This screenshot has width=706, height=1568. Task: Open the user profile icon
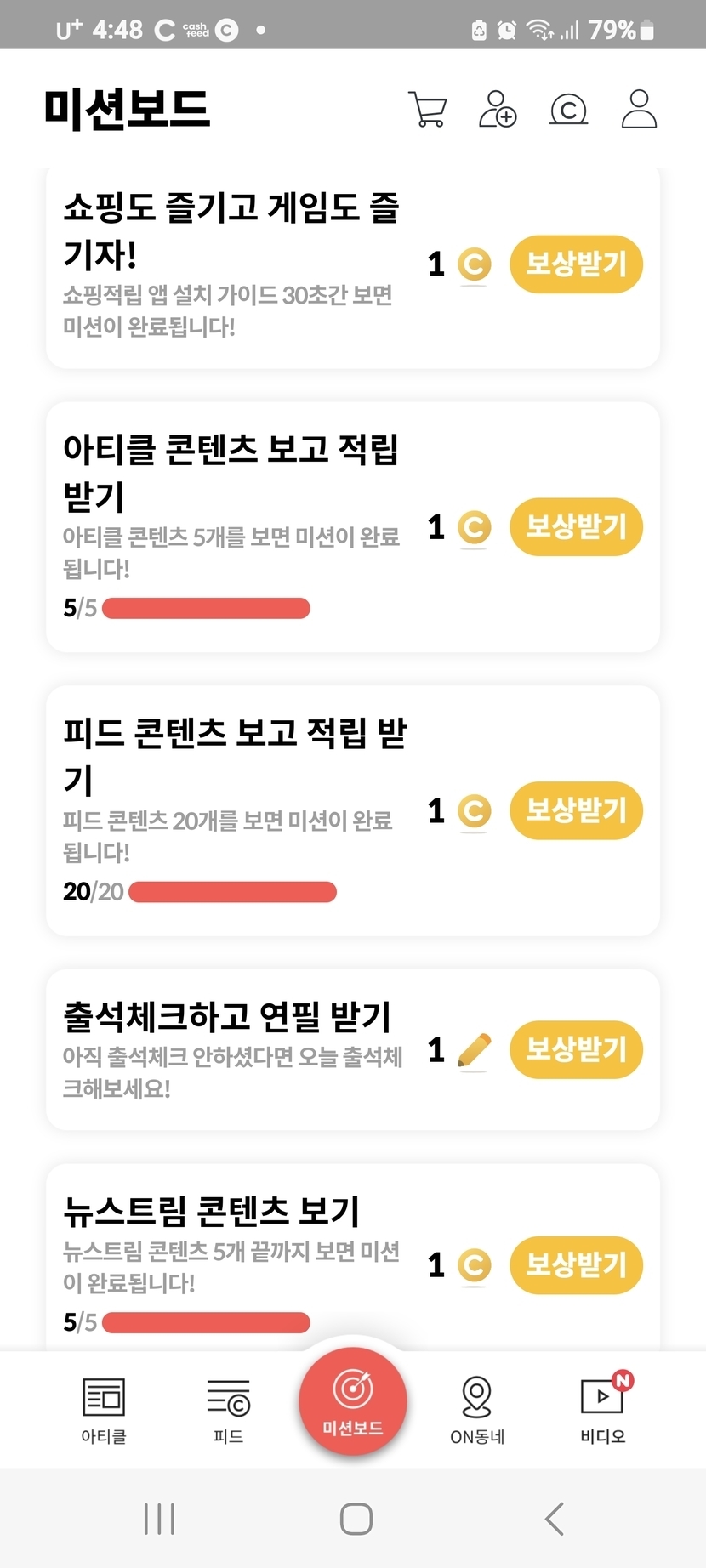tap(639, 110)
